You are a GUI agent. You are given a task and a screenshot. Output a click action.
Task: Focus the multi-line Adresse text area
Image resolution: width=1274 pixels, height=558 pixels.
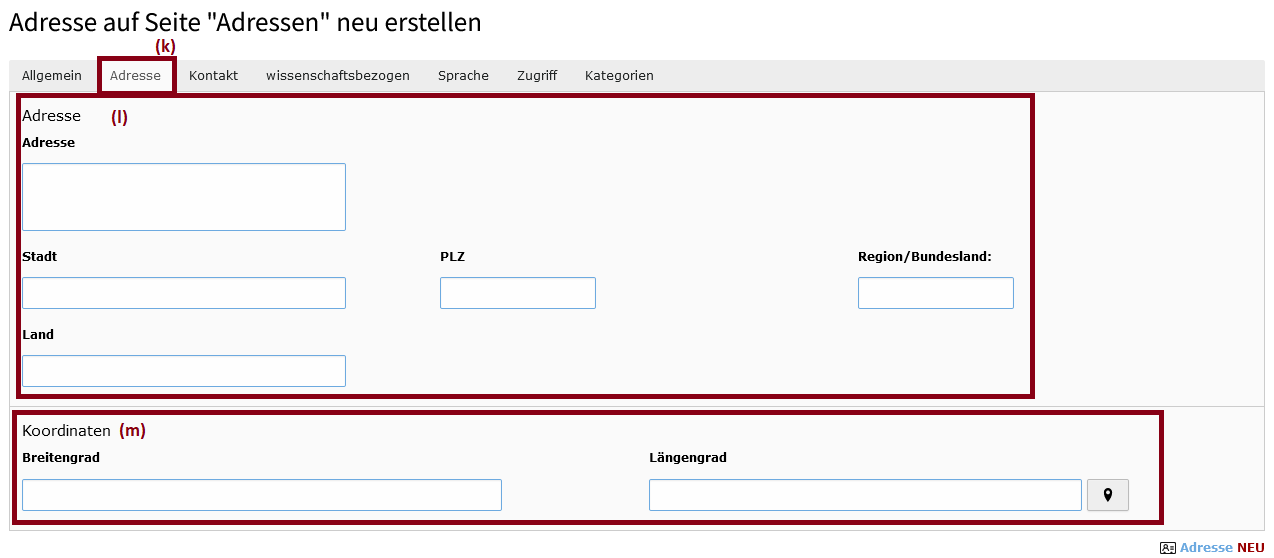[184, 197]
